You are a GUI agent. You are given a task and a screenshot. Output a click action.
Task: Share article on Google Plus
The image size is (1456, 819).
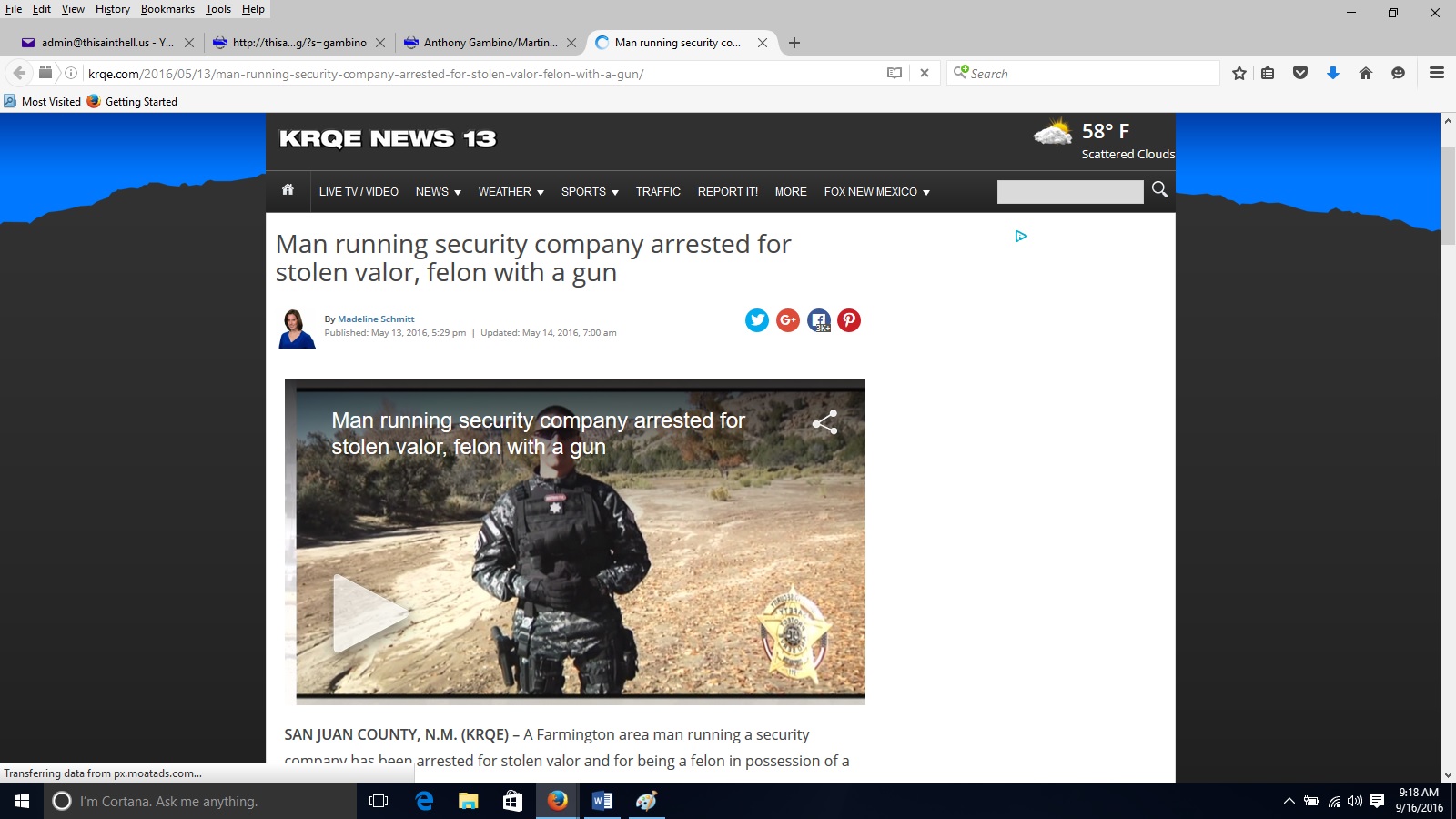788,320
